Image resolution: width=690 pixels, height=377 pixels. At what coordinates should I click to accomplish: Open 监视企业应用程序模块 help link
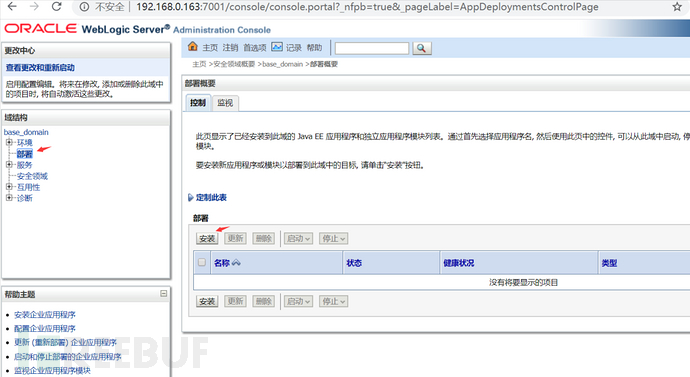52,370
